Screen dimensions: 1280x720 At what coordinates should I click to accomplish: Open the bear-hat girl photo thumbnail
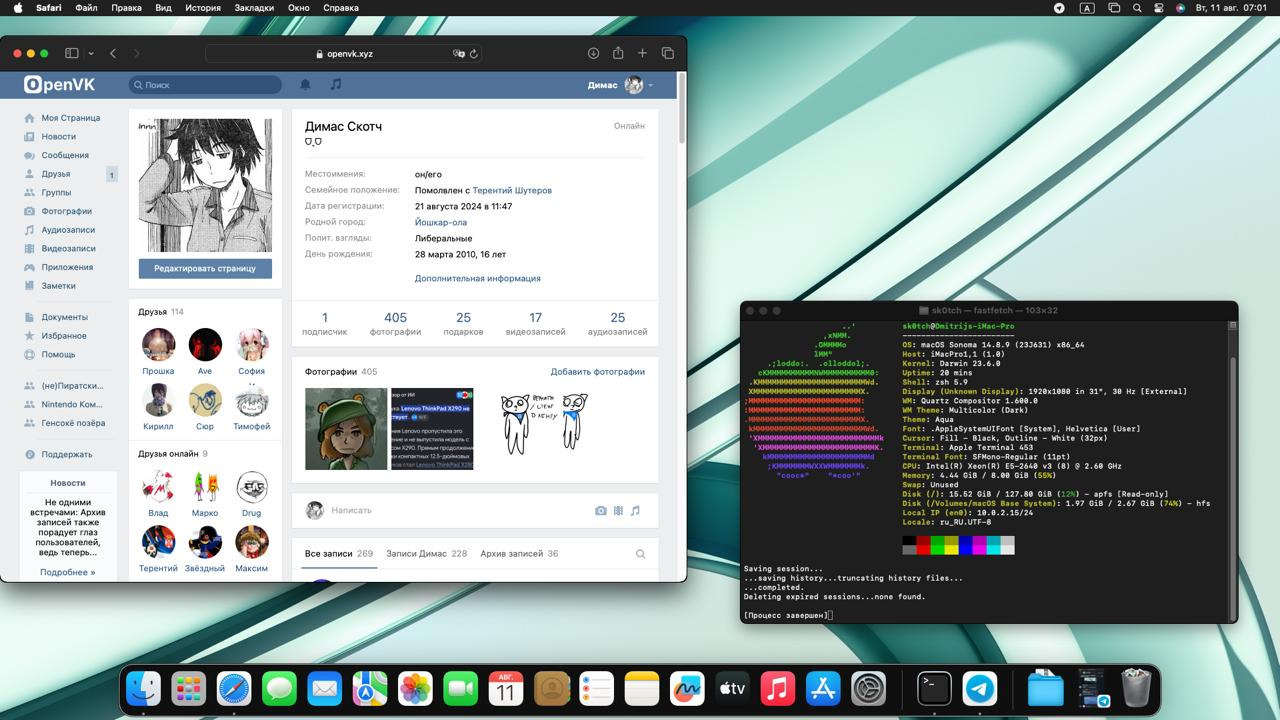coord(346,429)
